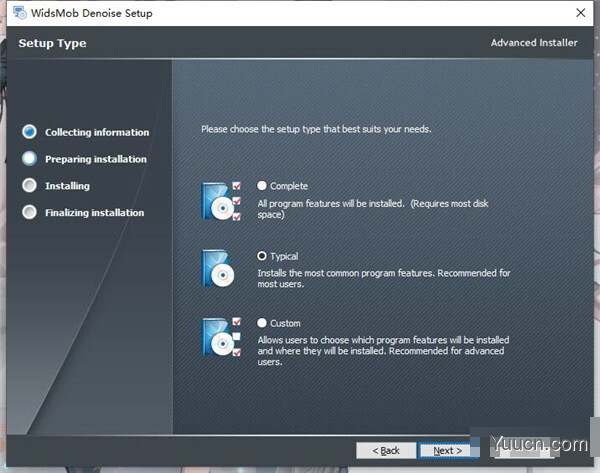
Task: Click 'Allows users to choose which program features' description
Action: click(383, 351)
